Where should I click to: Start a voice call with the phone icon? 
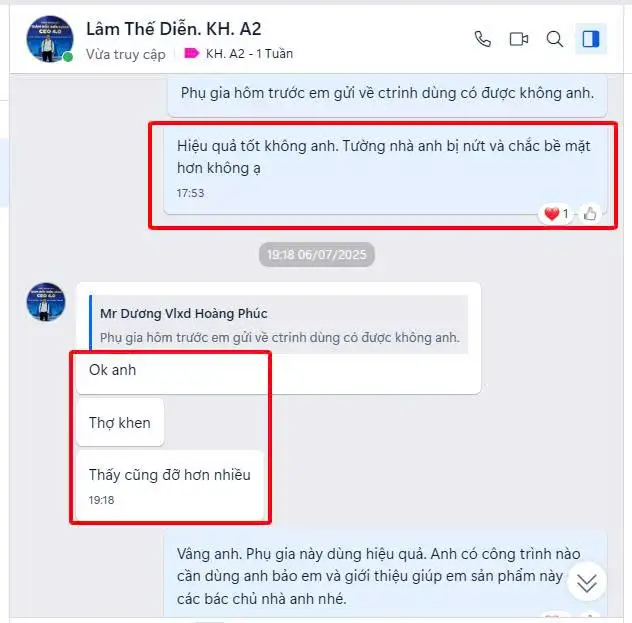tap(482, 39)
